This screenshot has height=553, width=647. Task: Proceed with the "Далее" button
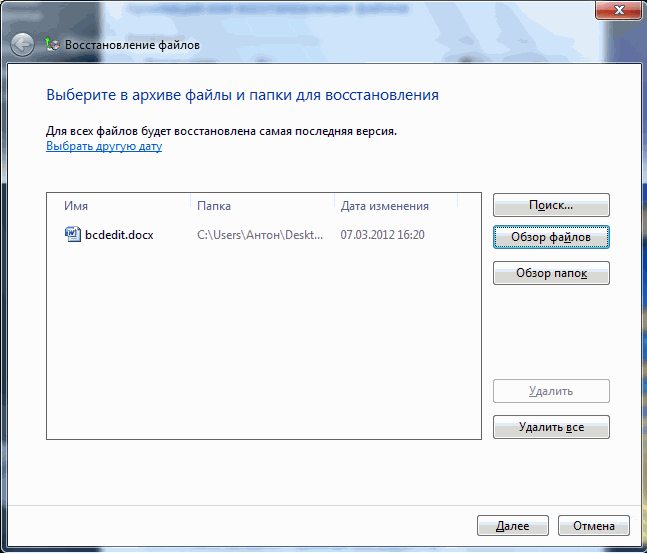pyautogui.click(x=512, y=525)
